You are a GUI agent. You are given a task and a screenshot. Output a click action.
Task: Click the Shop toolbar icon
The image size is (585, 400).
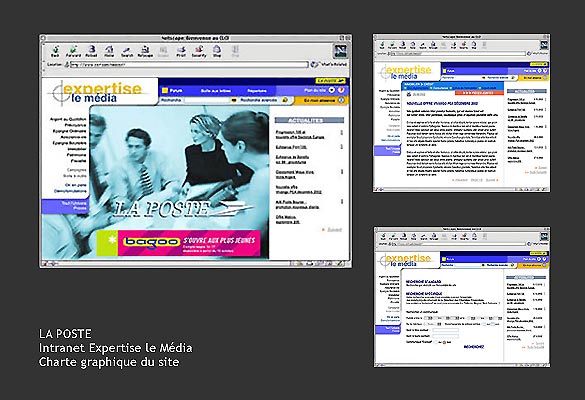(217, 51)
